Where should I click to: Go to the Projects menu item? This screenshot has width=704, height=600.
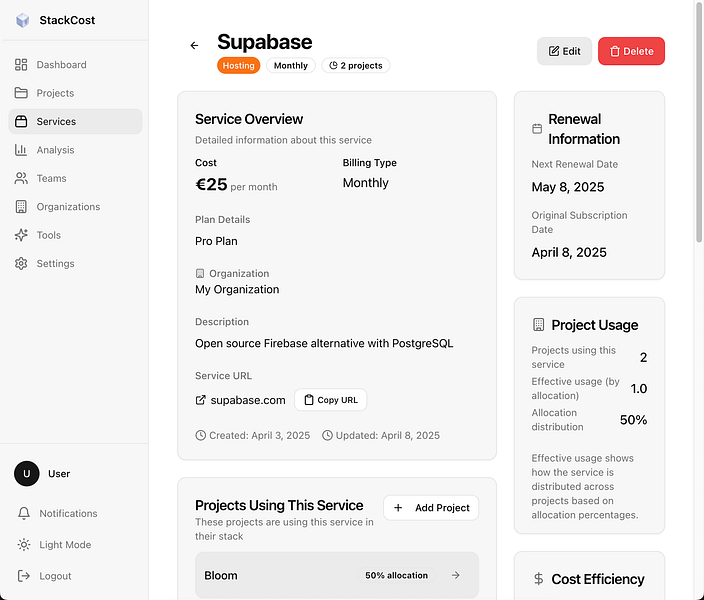pyautogui.click(x=55, y=93)
